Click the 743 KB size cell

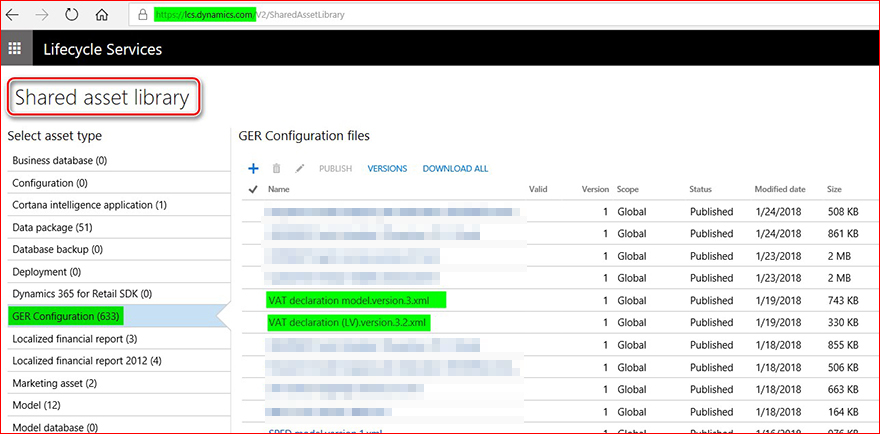[843, 300]
